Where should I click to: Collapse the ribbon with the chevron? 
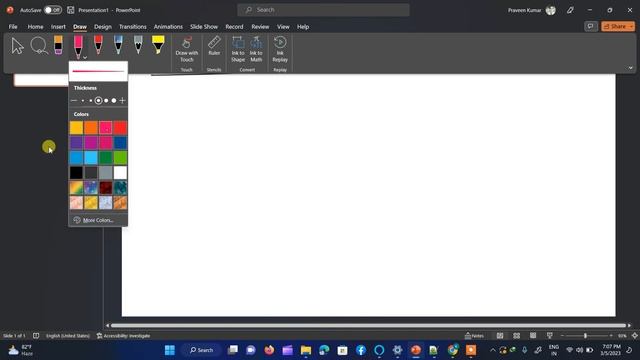(x=631, y=68)
